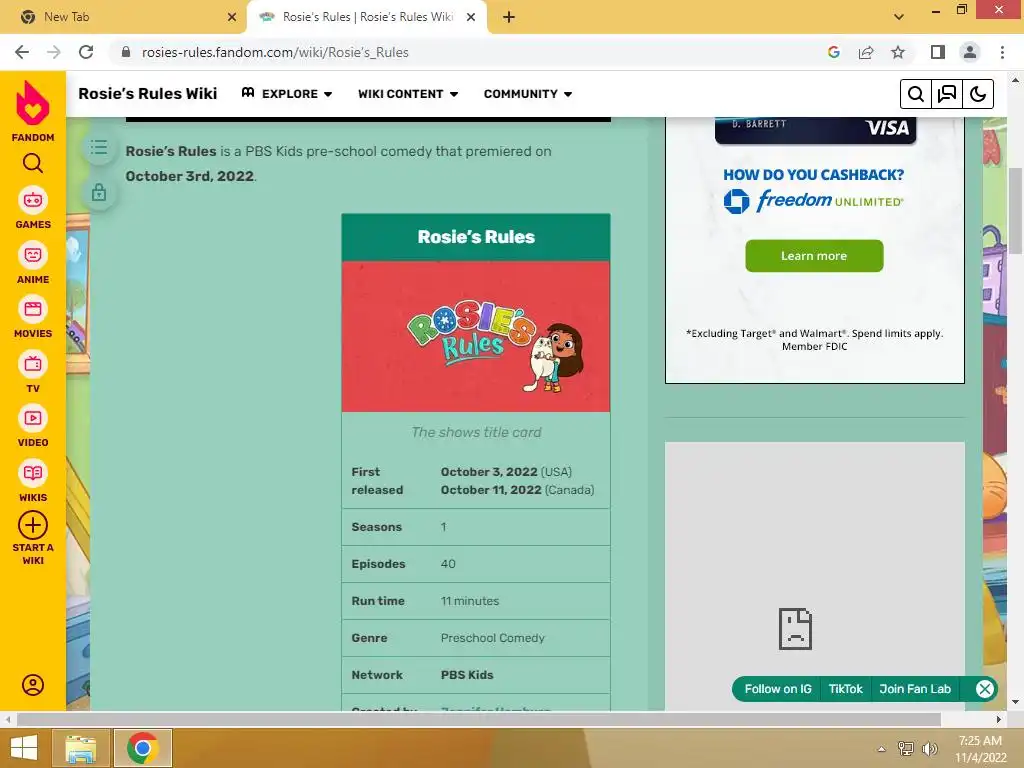This screenshot has height=768, width=1024.
Task: Open the tab search chevron dropdown
Action: (x=899, y=17)
